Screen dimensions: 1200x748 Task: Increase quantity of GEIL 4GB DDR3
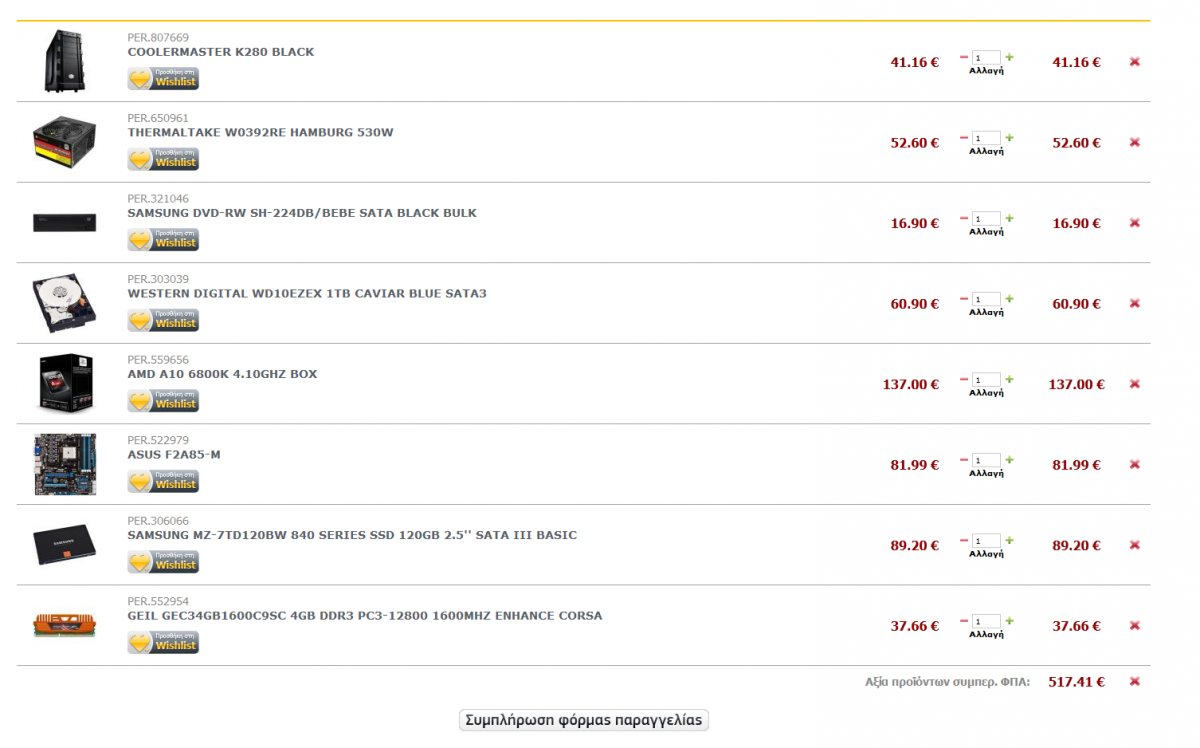tap(1009, 621)
